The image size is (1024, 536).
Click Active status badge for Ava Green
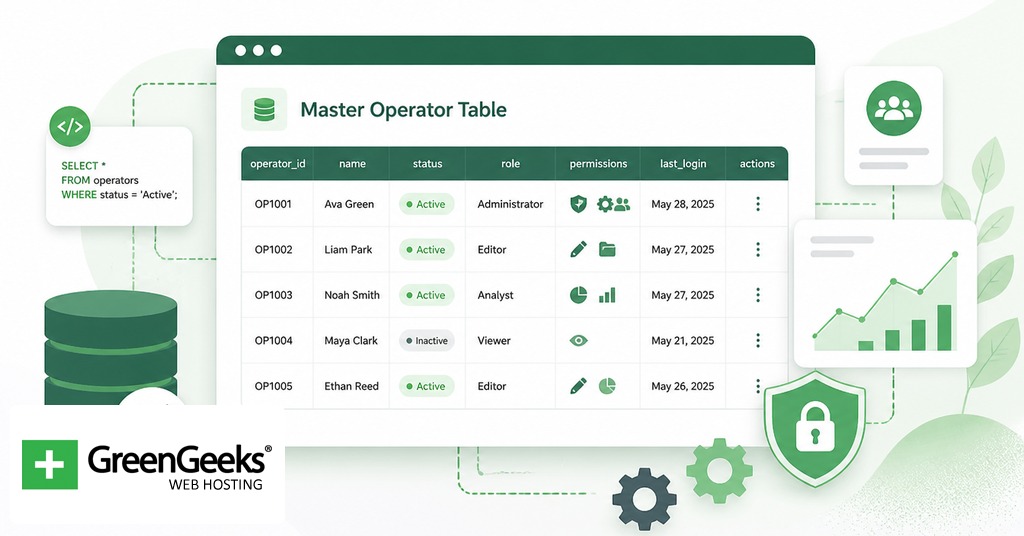pyautogui.click(x=426, y=204)
